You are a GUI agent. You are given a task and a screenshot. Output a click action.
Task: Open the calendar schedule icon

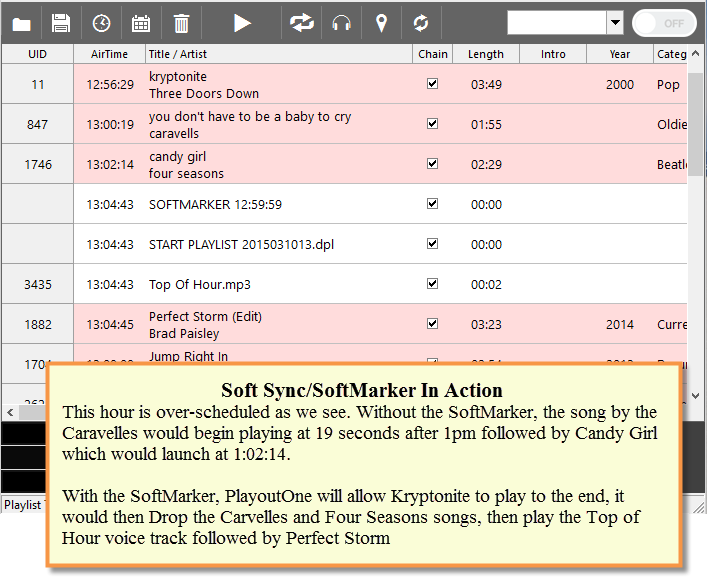[141, 23]
